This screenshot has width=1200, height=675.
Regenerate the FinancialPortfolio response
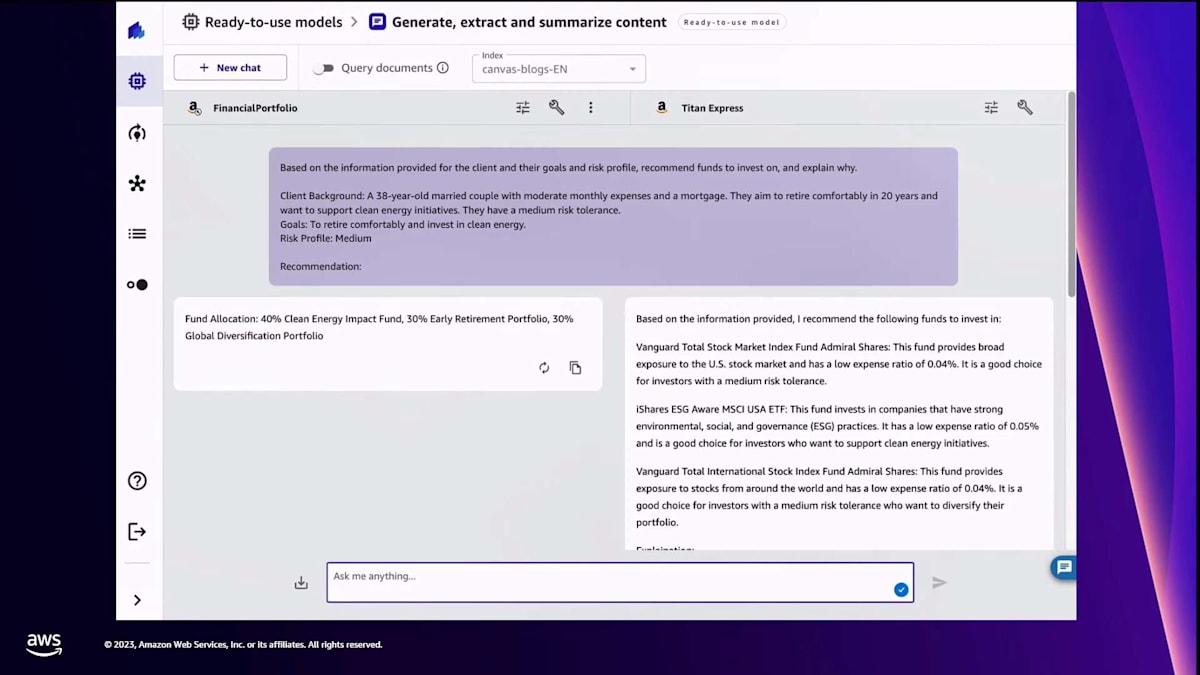coord(544,368)
